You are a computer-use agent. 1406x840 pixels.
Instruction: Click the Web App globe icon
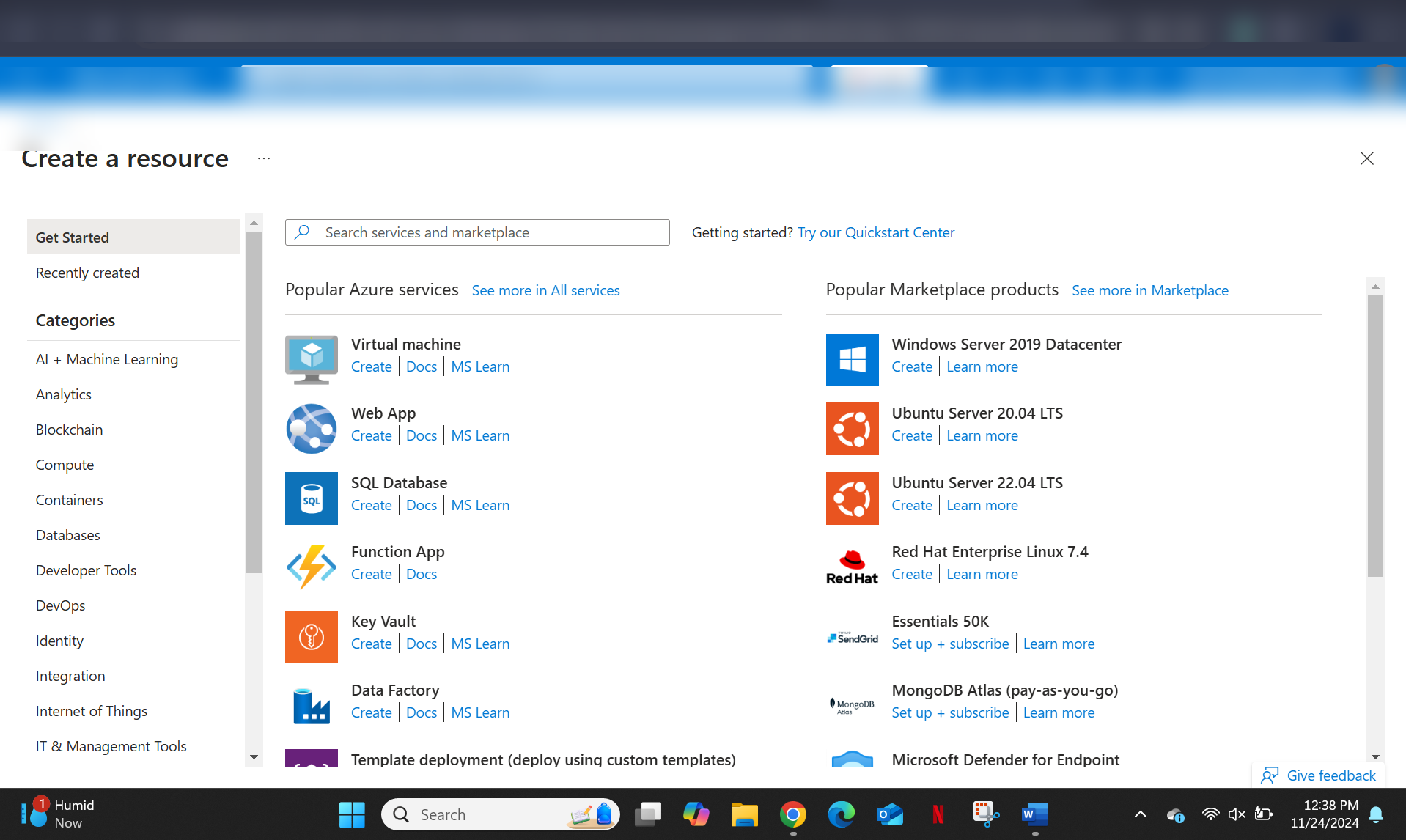[312, 429]
